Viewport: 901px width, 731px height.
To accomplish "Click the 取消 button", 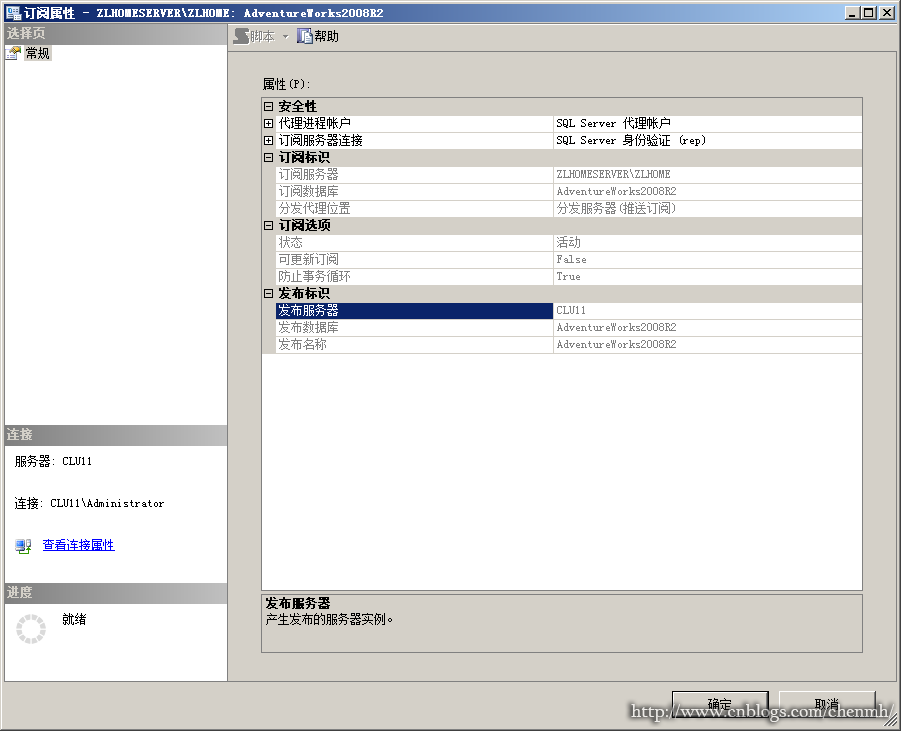I will click(x=827, y=703).
